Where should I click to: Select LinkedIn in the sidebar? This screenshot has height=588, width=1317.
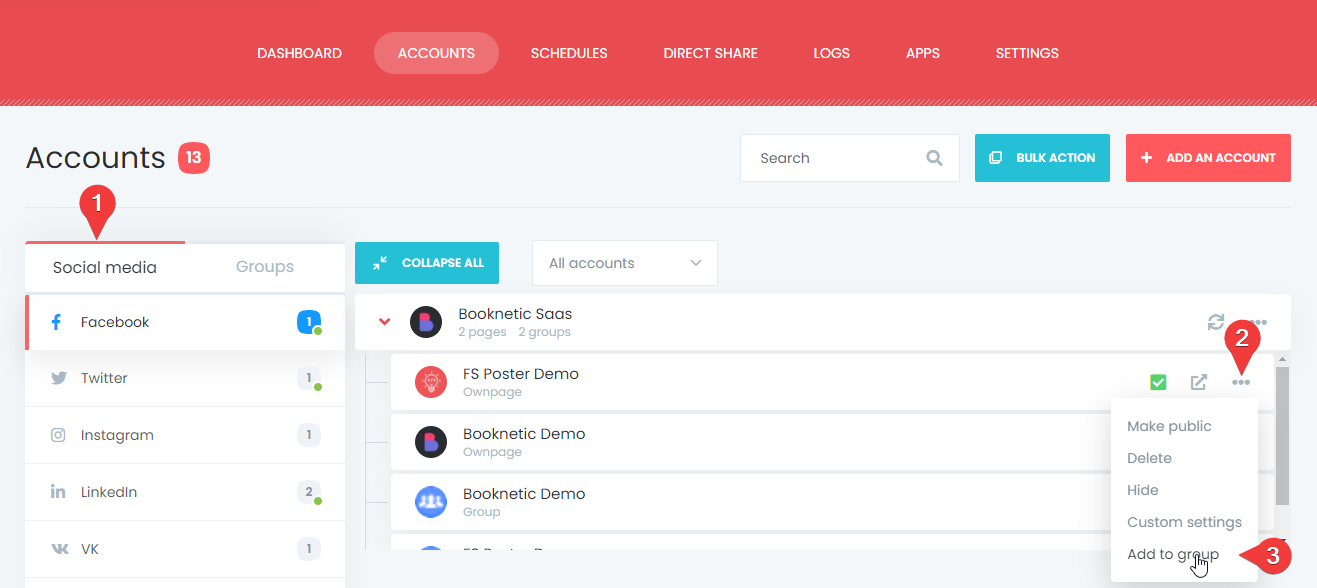click(x=185, y=492)
